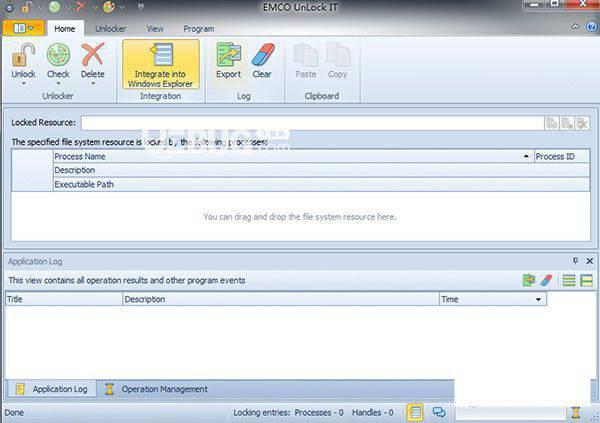Click the status bar progress field

click(x=510, y=412)
